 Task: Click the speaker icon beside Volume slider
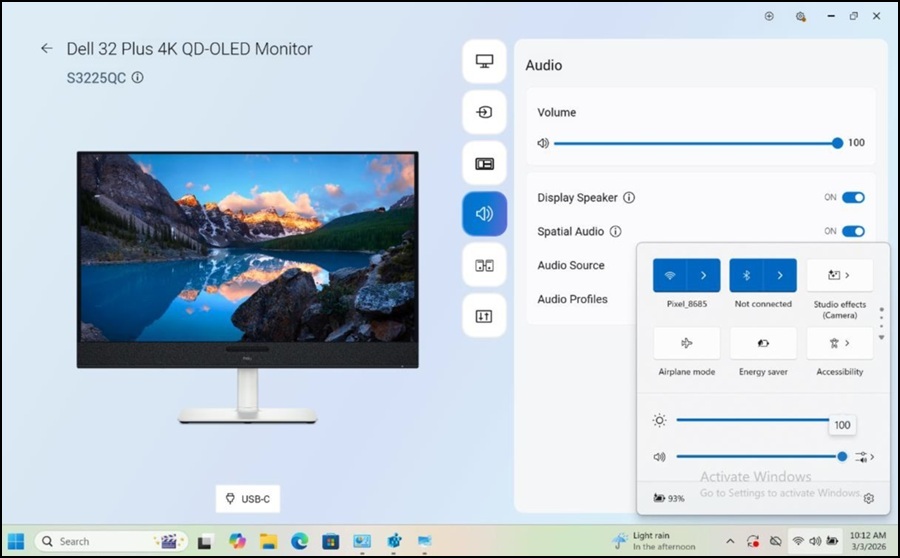click(543, 143)
